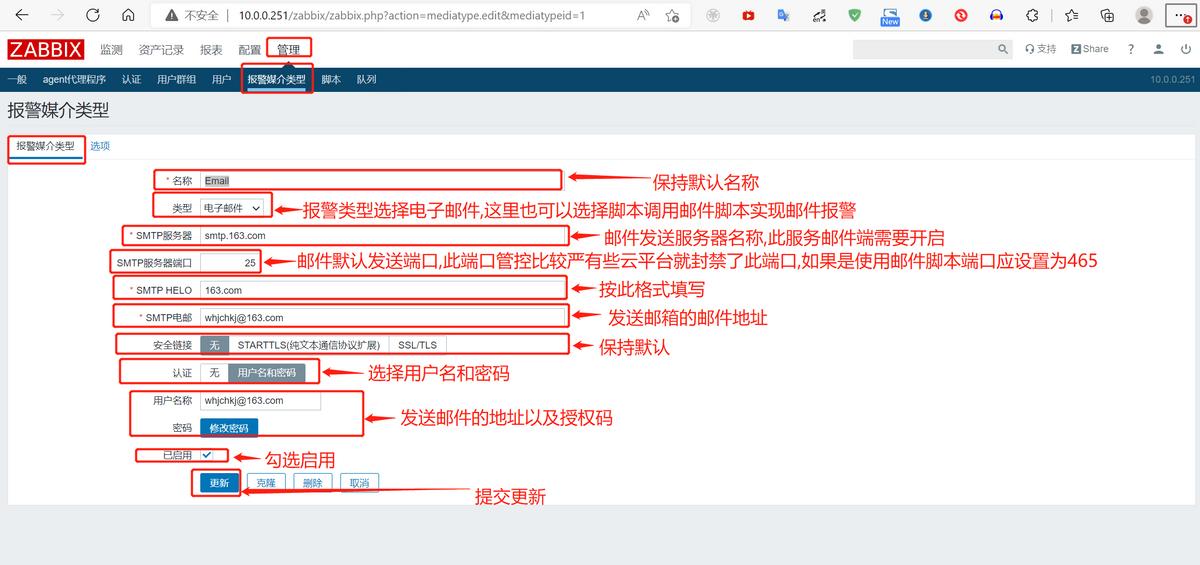1200x565 pixels.
Task: Open the agent代理程序 submenu item
Action: 74,80
